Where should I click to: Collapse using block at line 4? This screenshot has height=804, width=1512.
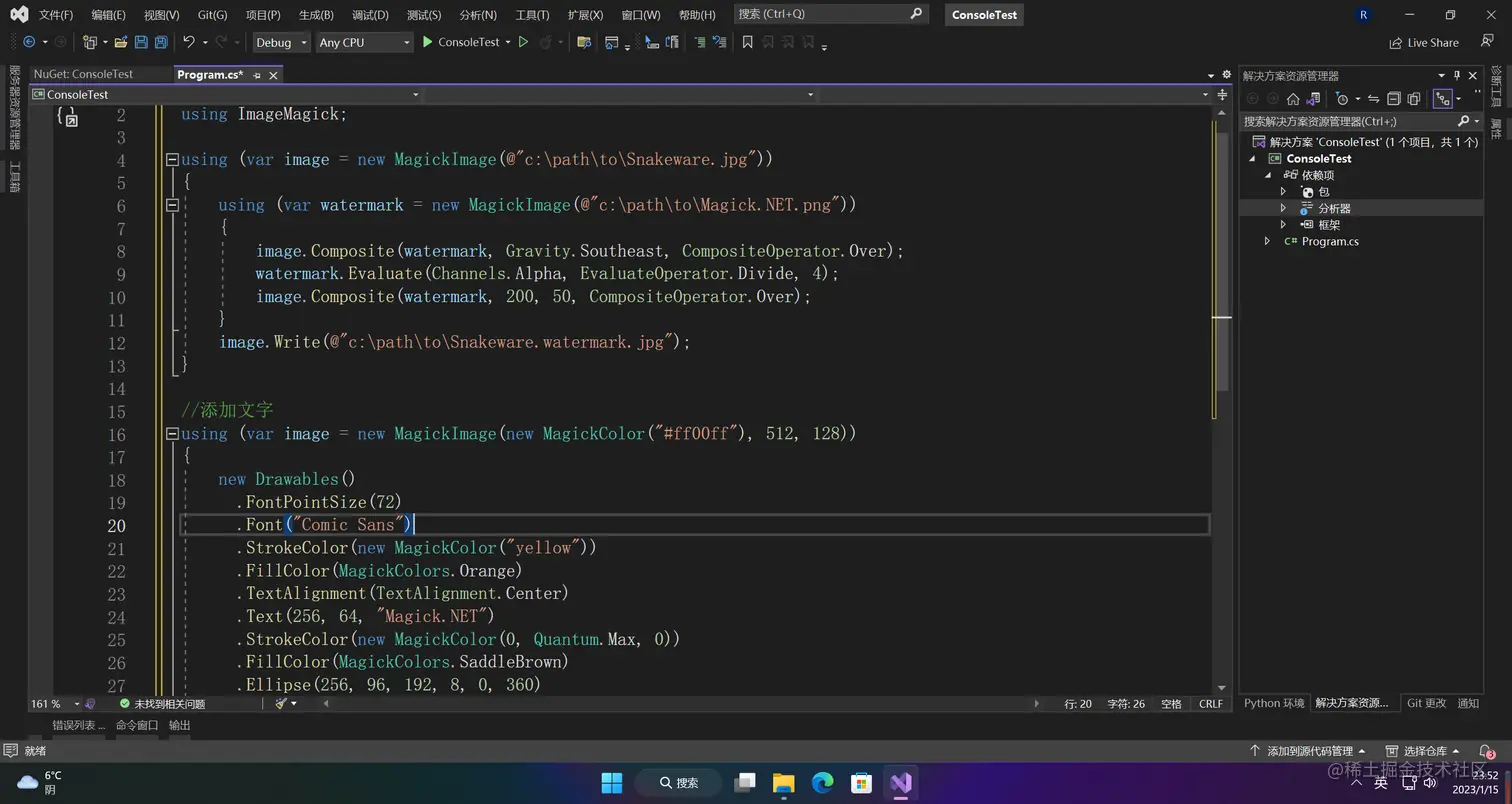[172, 159]
